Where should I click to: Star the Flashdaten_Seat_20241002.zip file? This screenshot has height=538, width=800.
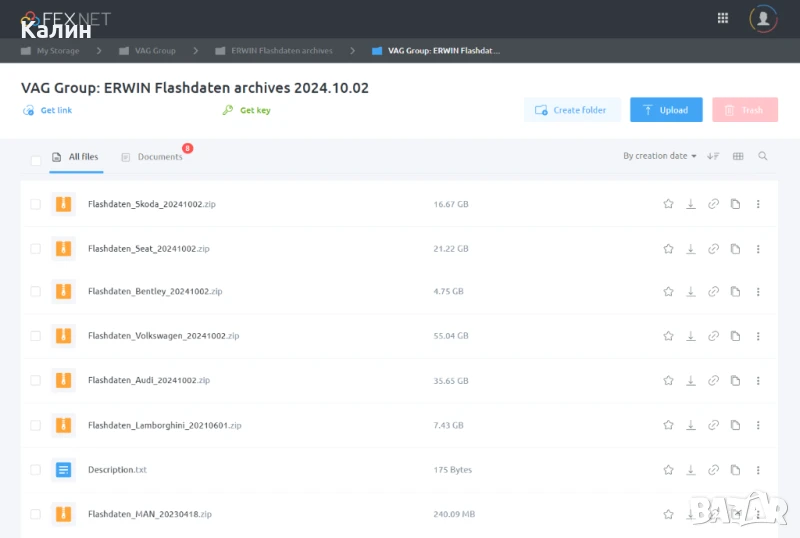668,248
